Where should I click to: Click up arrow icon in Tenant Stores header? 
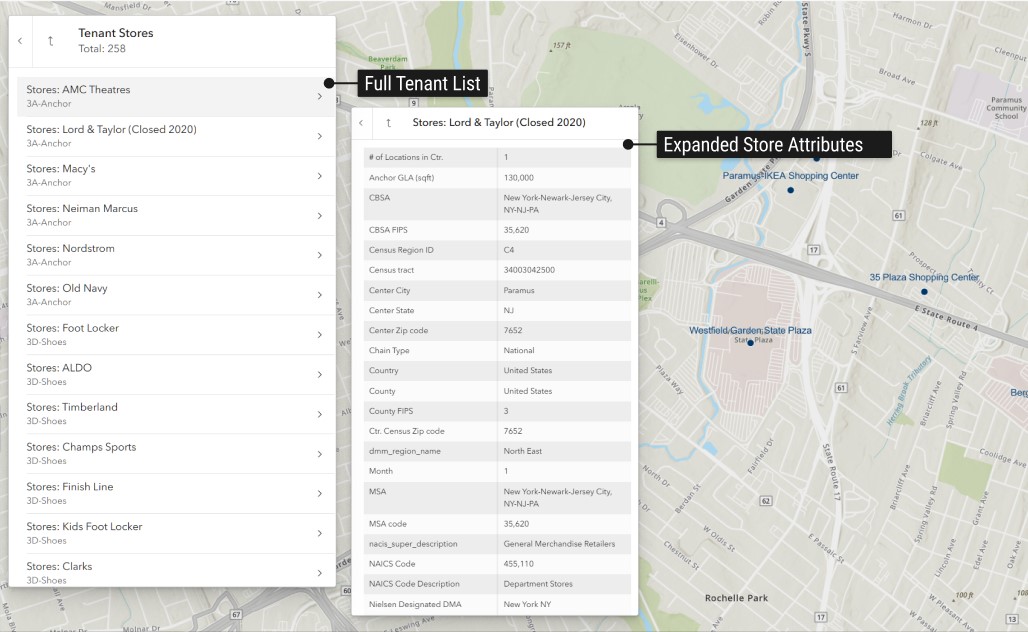tap(51, 41)
